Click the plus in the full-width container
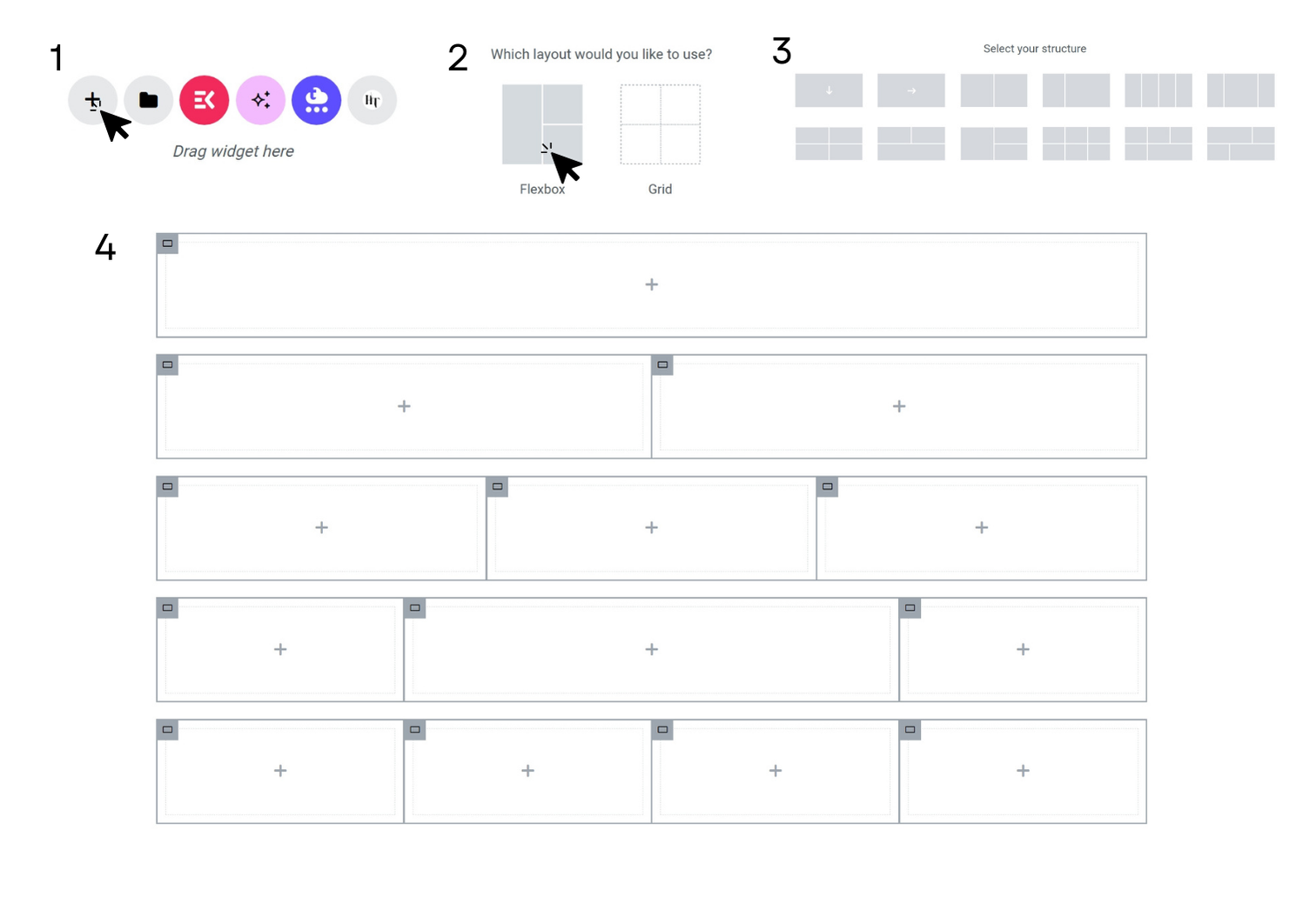Image resolution: width=1316 pixels, height=897 pixels. pos(651,284)
